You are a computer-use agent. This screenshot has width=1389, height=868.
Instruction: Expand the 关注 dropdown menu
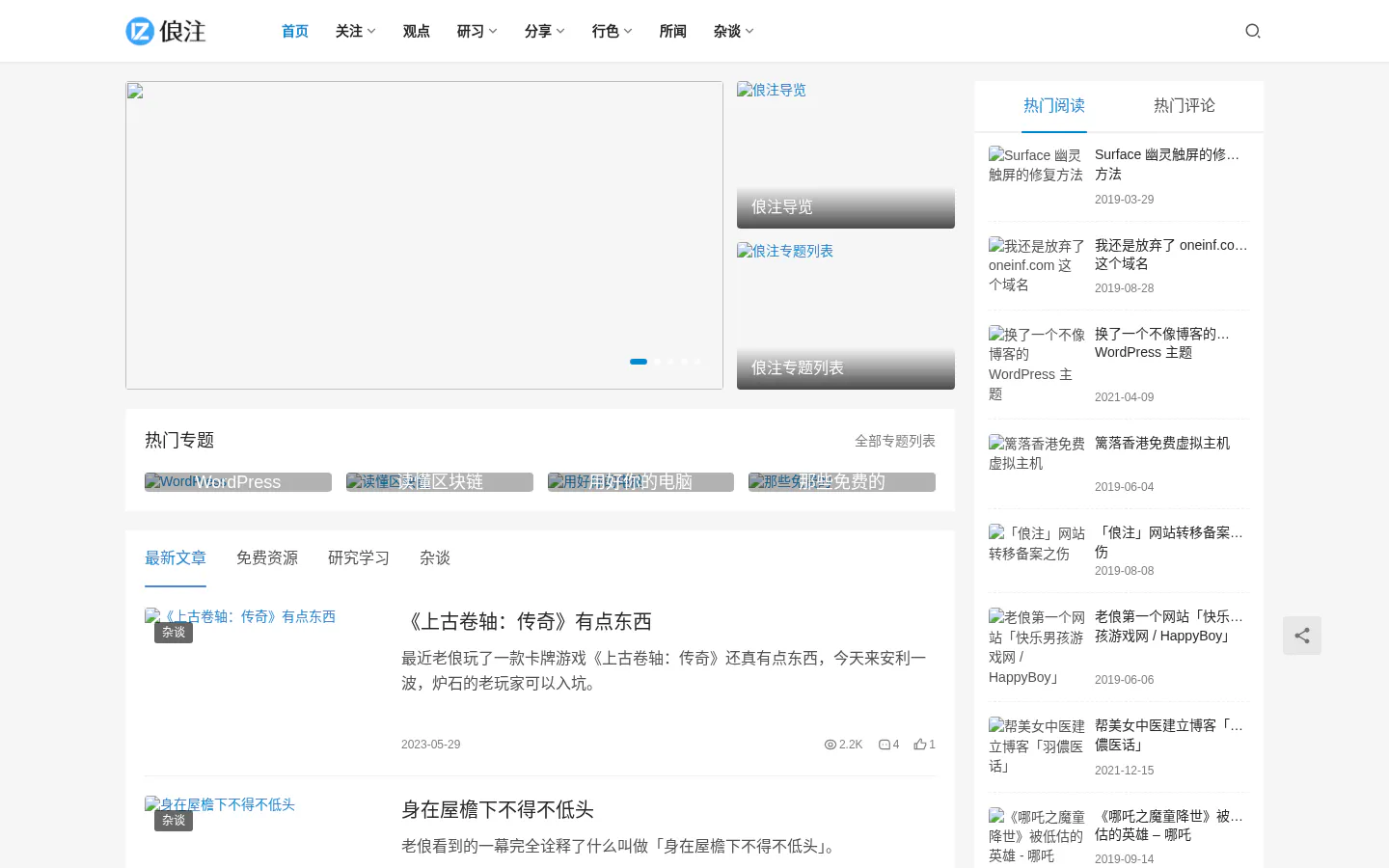(x=355, y=31)
